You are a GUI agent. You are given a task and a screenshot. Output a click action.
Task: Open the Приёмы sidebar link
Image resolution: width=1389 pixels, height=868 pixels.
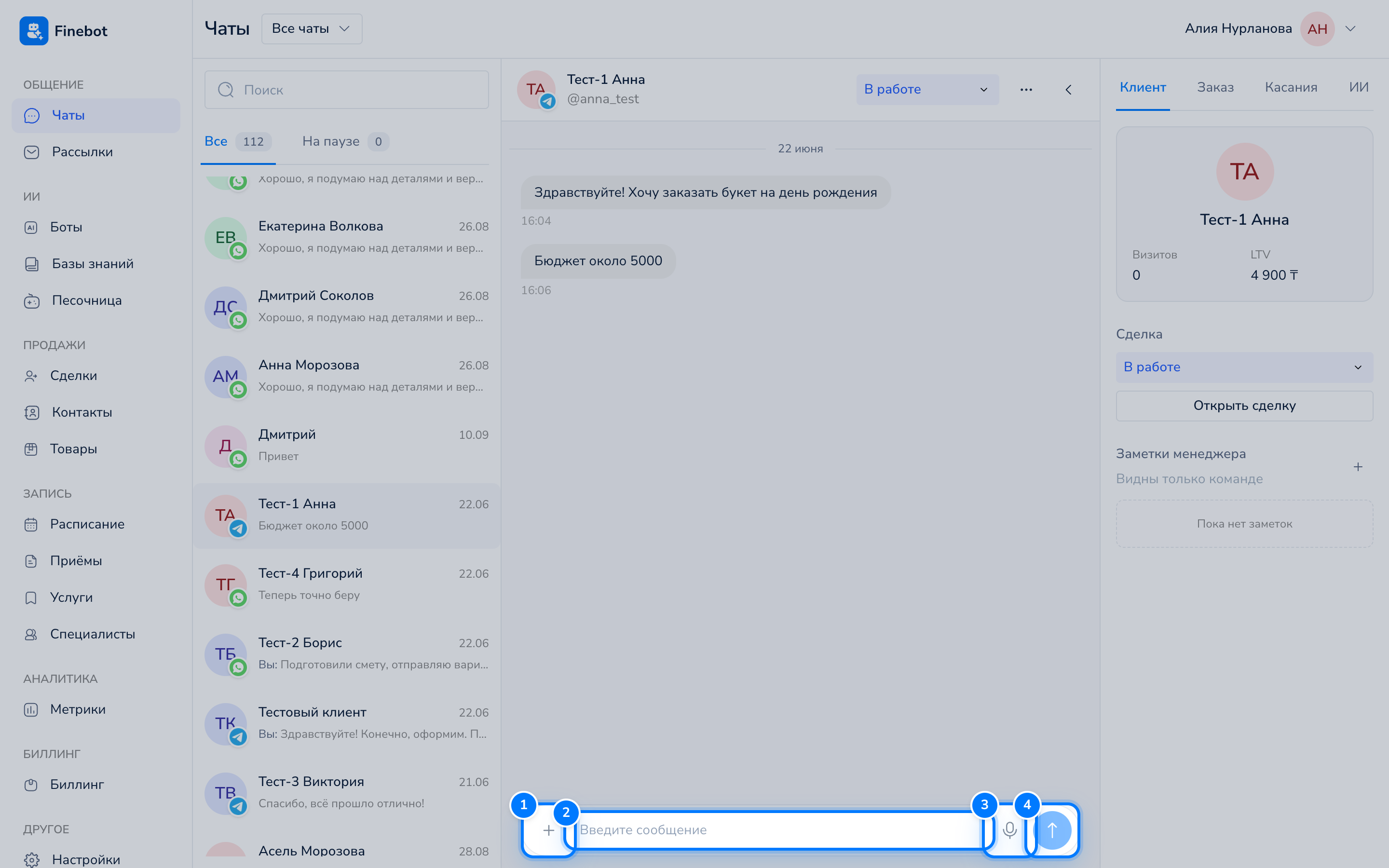coord(96,561)
